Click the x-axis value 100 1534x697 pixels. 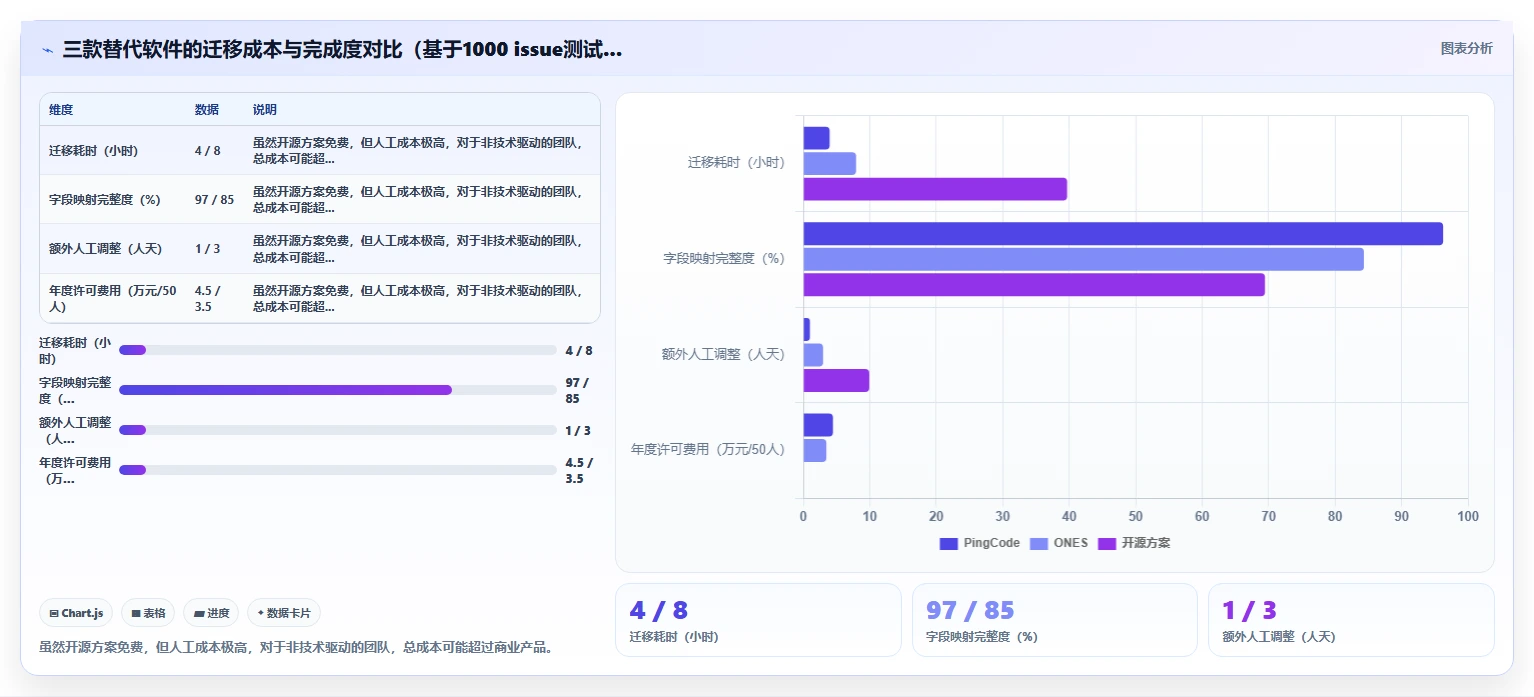tap(1467, 516)
